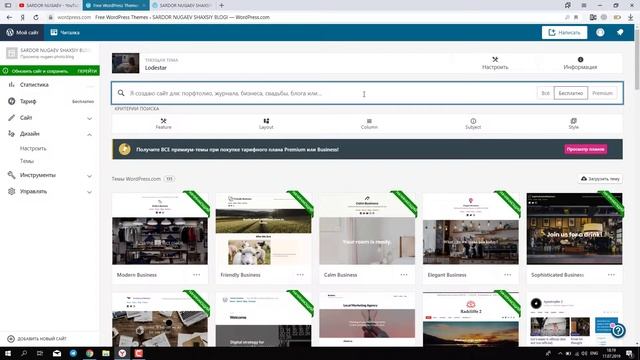640x360 pixels.
Task: Open the Friendly Business theme thumbnail
Action: (263, 229)
